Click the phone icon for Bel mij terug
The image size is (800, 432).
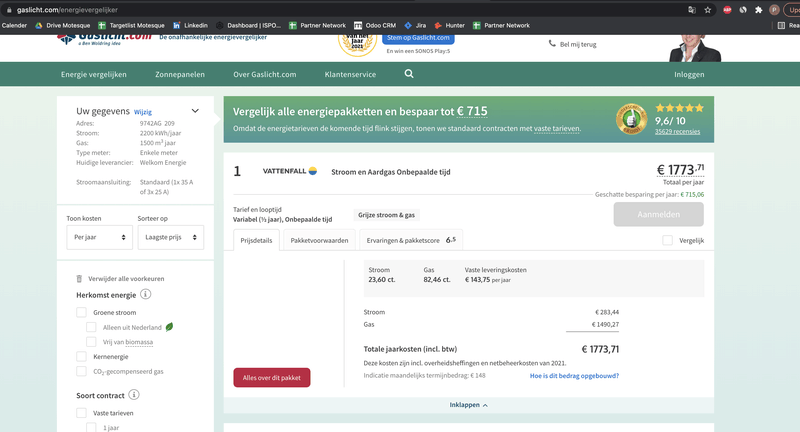pyautogui.click(x=552, y=44)
